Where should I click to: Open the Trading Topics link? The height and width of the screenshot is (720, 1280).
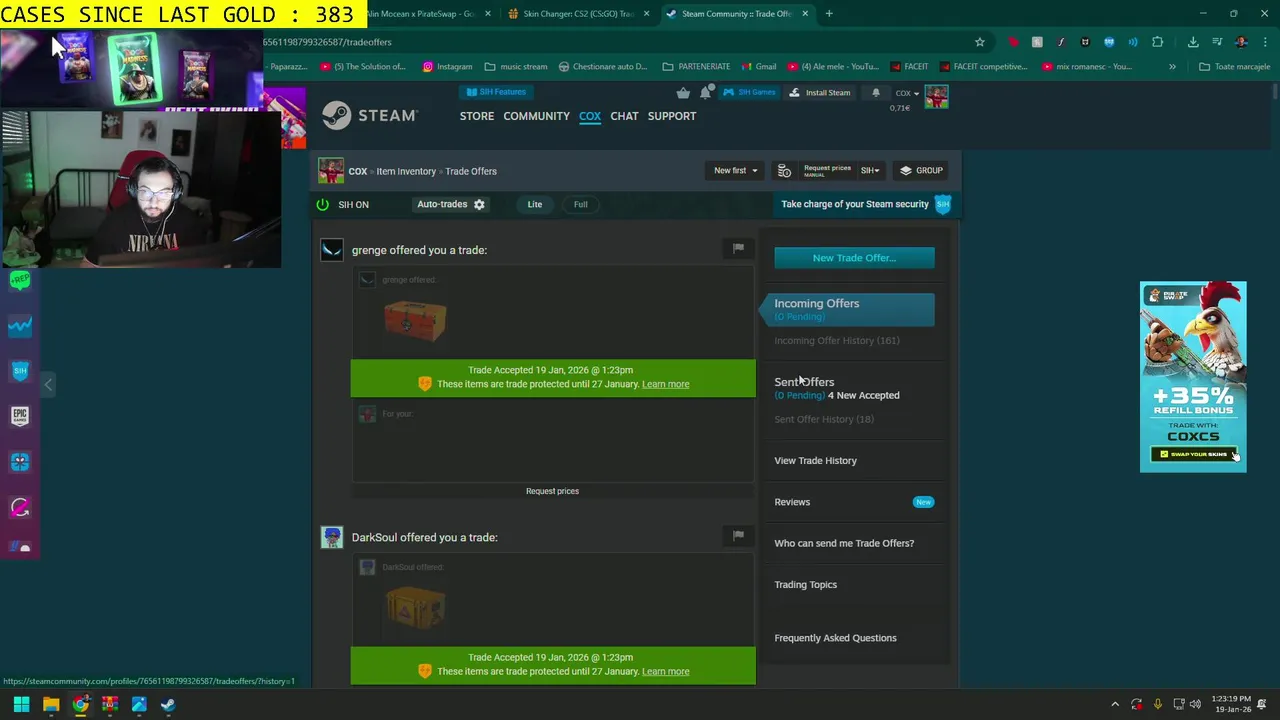click(805, 584)
